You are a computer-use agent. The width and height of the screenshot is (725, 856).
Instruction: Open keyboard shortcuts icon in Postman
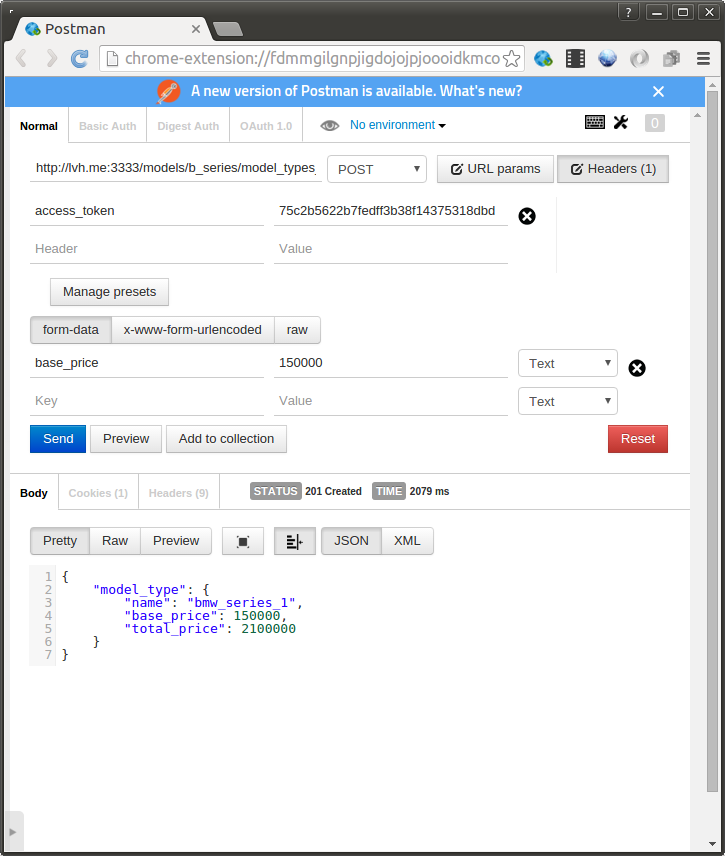tap(595, 122)
